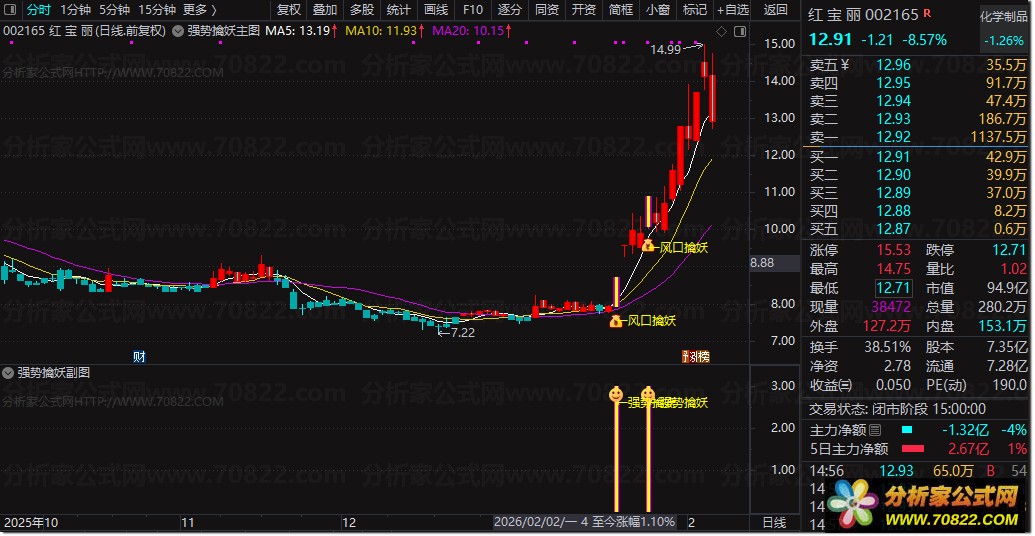1035x536 pixels.
Task: Click the 交易状态 闭市阶段 status line
Action: point(898,409)
